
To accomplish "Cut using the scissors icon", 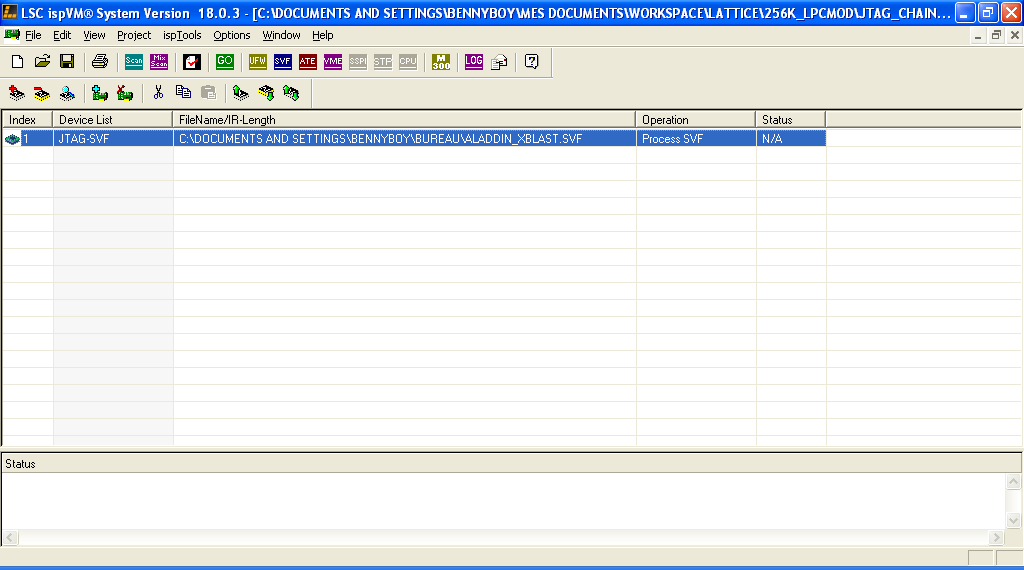I will click(x=158, y=93).
